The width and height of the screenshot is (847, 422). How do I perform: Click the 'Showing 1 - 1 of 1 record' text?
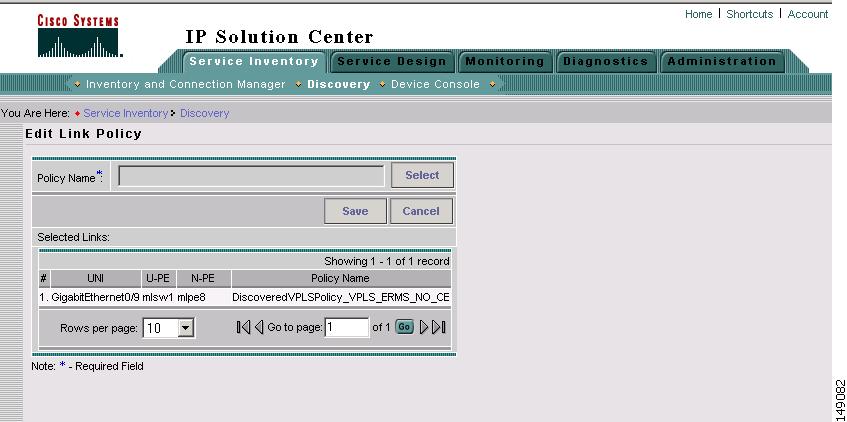pos(387,262)
